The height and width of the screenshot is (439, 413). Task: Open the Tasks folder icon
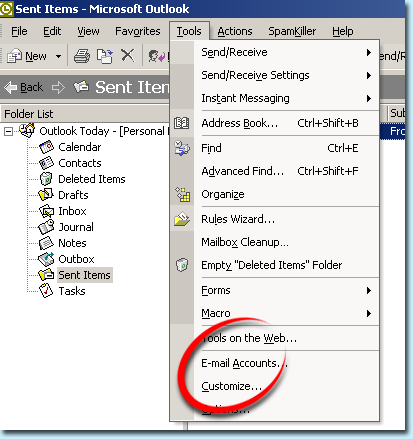coord(46,291)
